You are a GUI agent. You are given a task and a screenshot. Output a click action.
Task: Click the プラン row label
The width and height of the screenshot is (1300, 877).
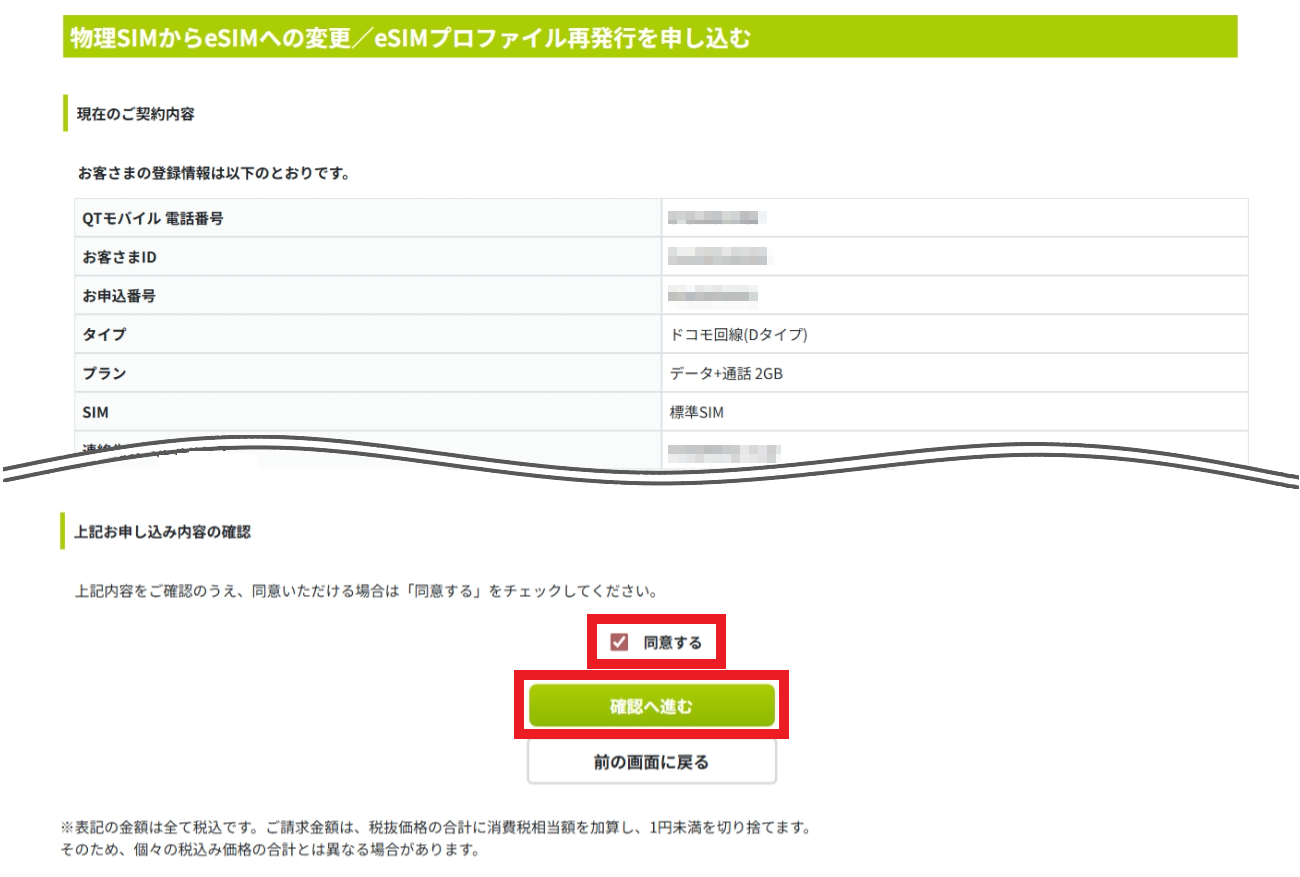[x=104, y=374]
